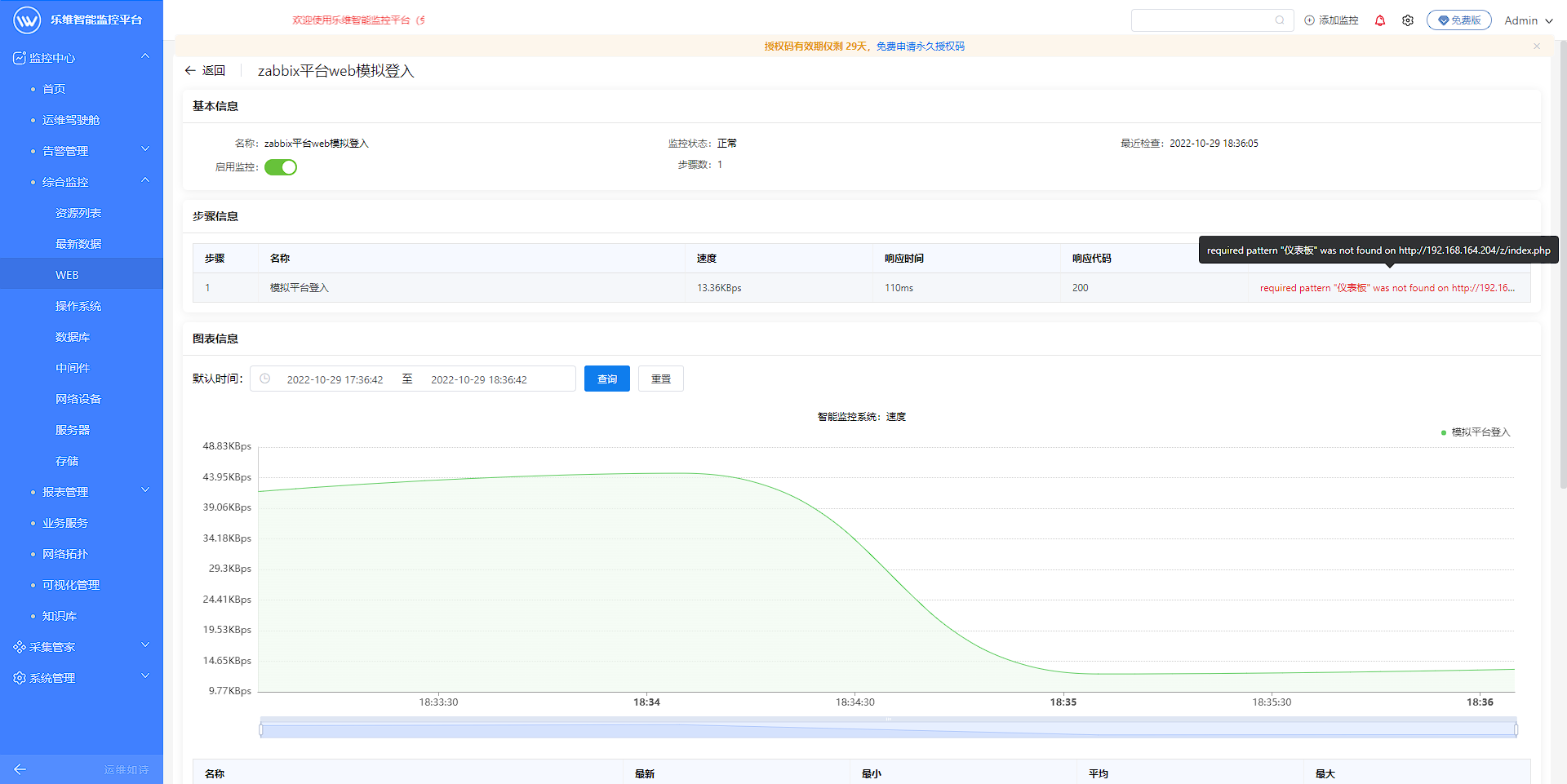Screen dimensions: 1567x784
Task: Click the 18:35 time axis label
Action: tap(1063, 702)
